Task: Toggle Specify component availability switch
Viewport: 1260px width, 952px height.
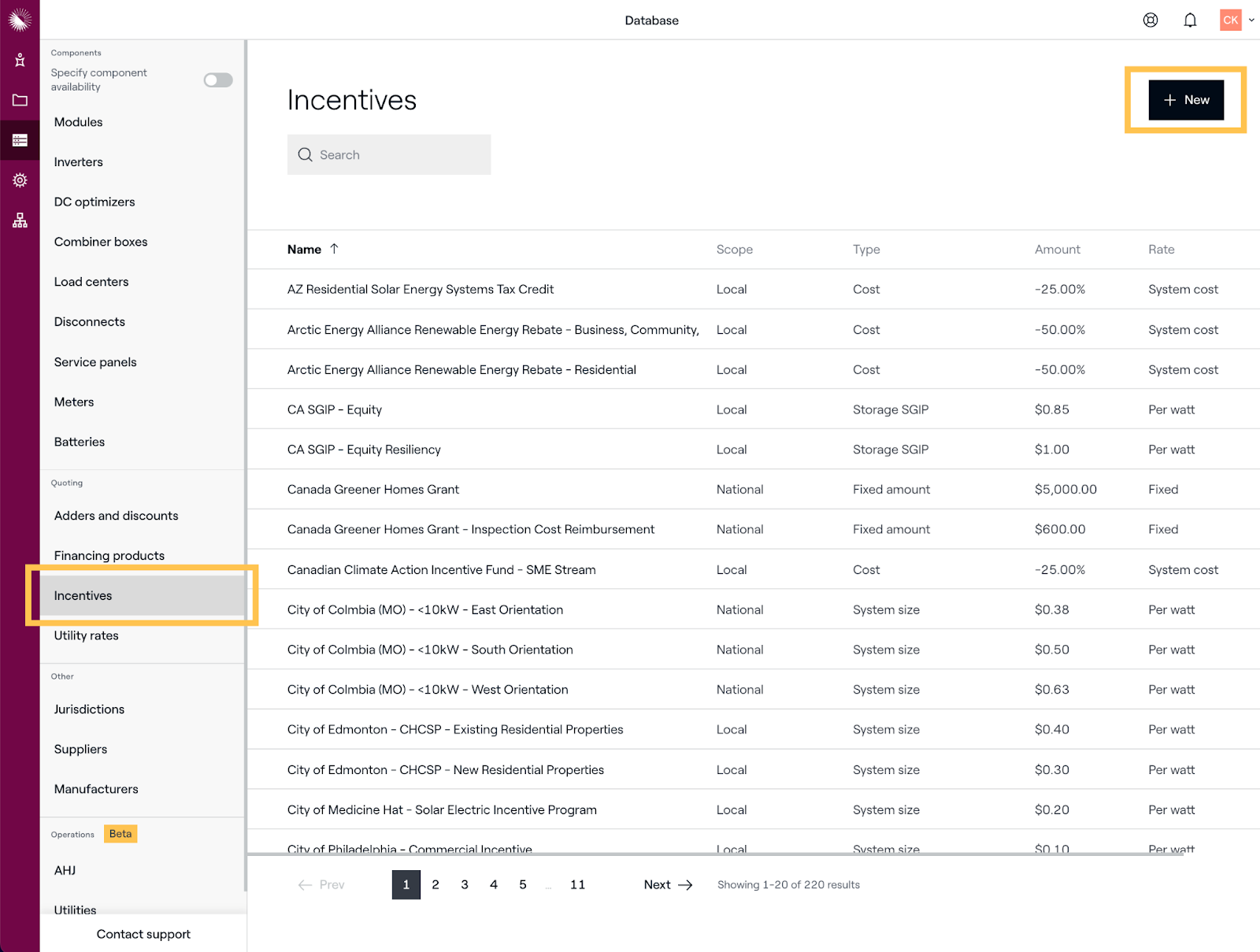Action: tap(218, 80)
